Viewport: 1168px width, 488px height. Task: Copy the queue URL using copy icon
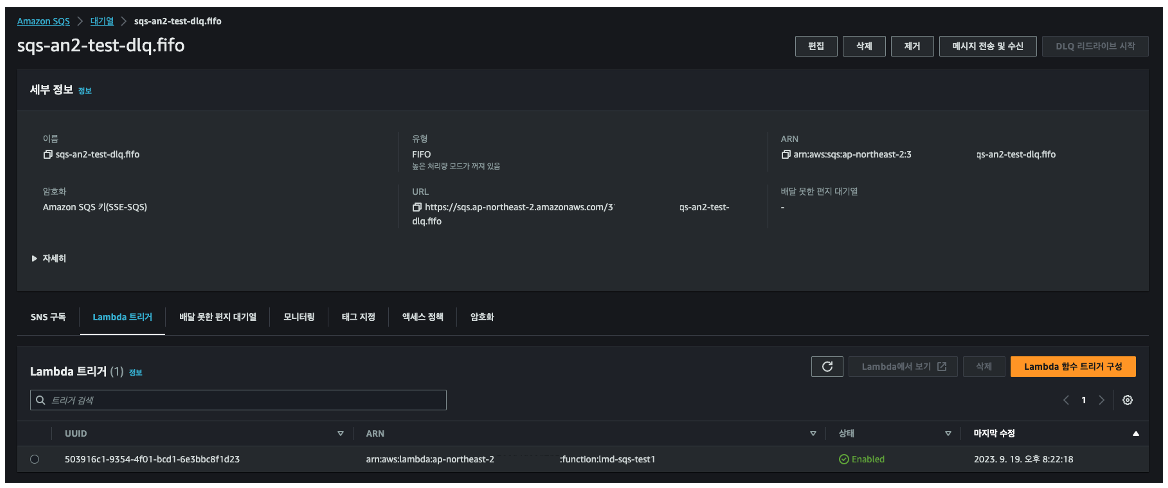pos(417,207)
